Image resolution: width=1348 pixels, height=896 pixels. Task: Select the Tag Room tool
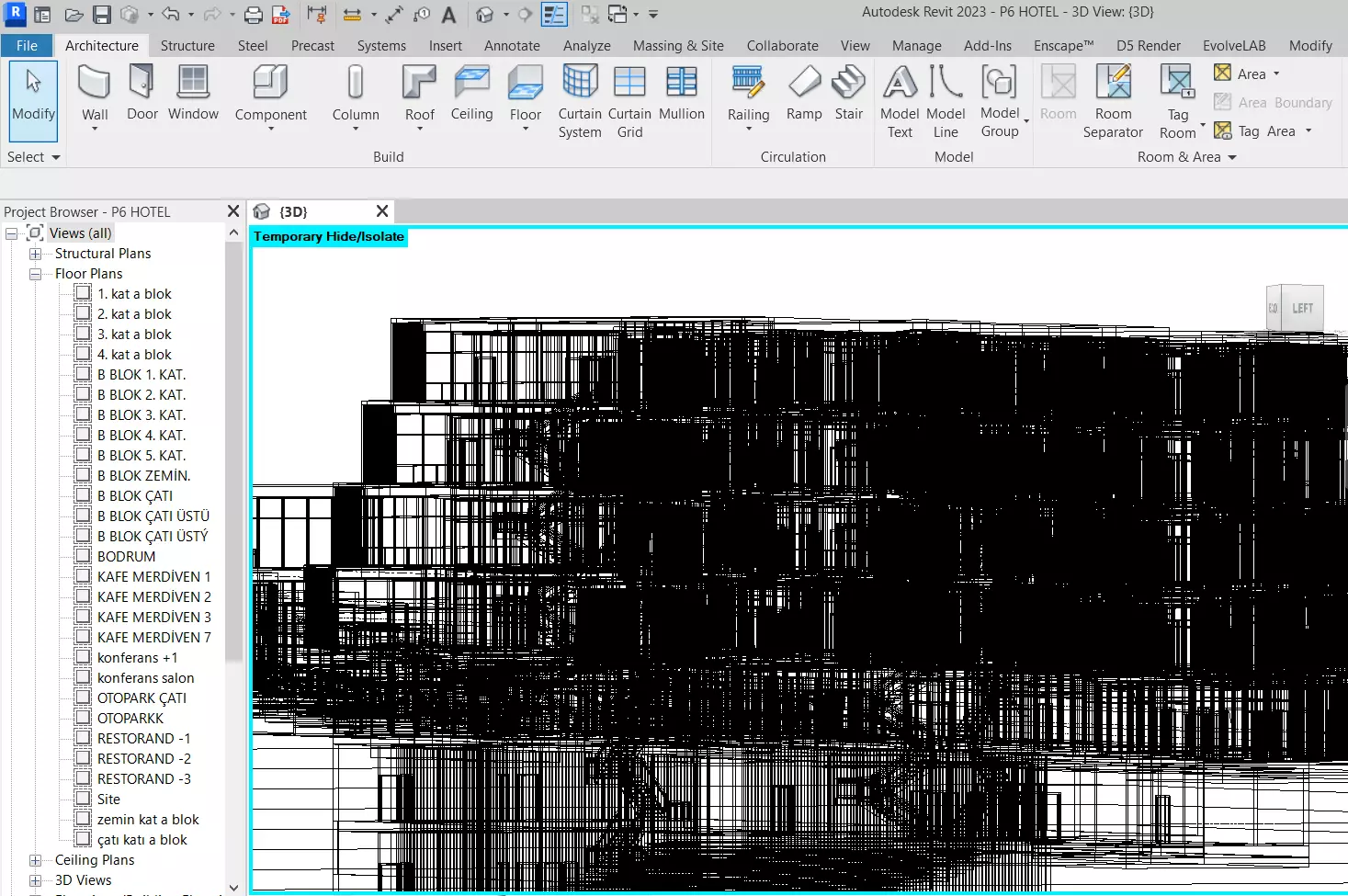click(x=1178, y=101)
